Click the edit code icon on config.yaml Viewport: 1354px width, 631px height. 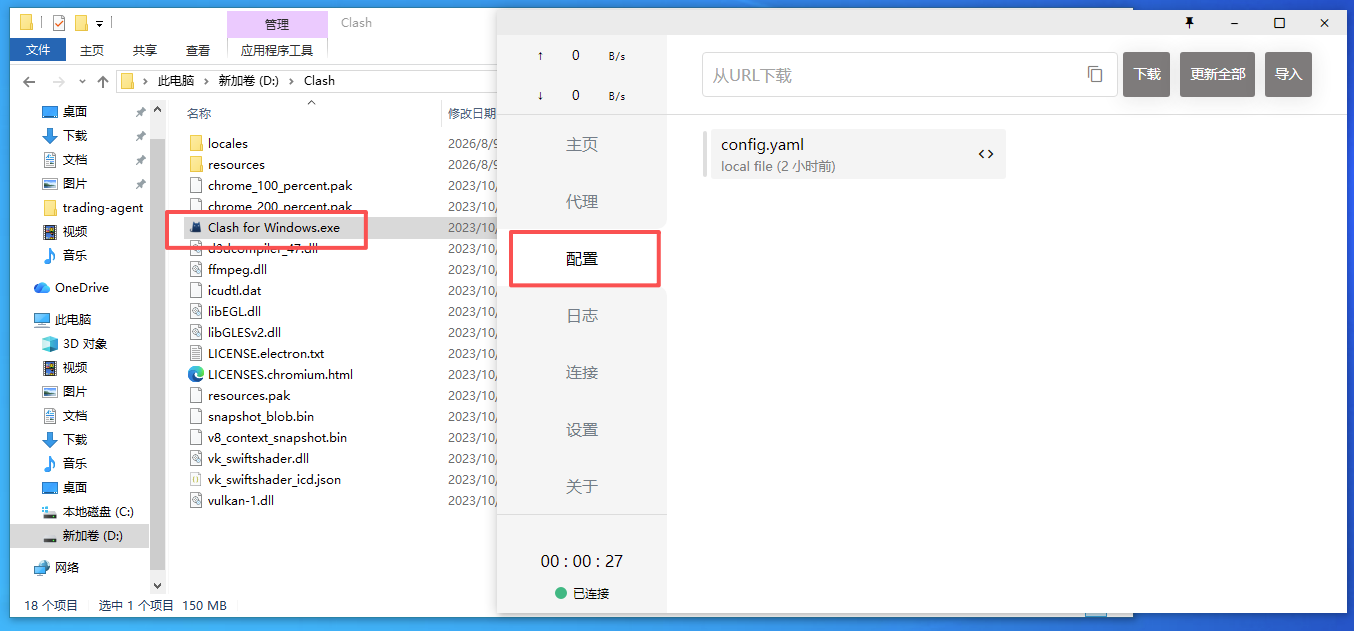point(986,154)
